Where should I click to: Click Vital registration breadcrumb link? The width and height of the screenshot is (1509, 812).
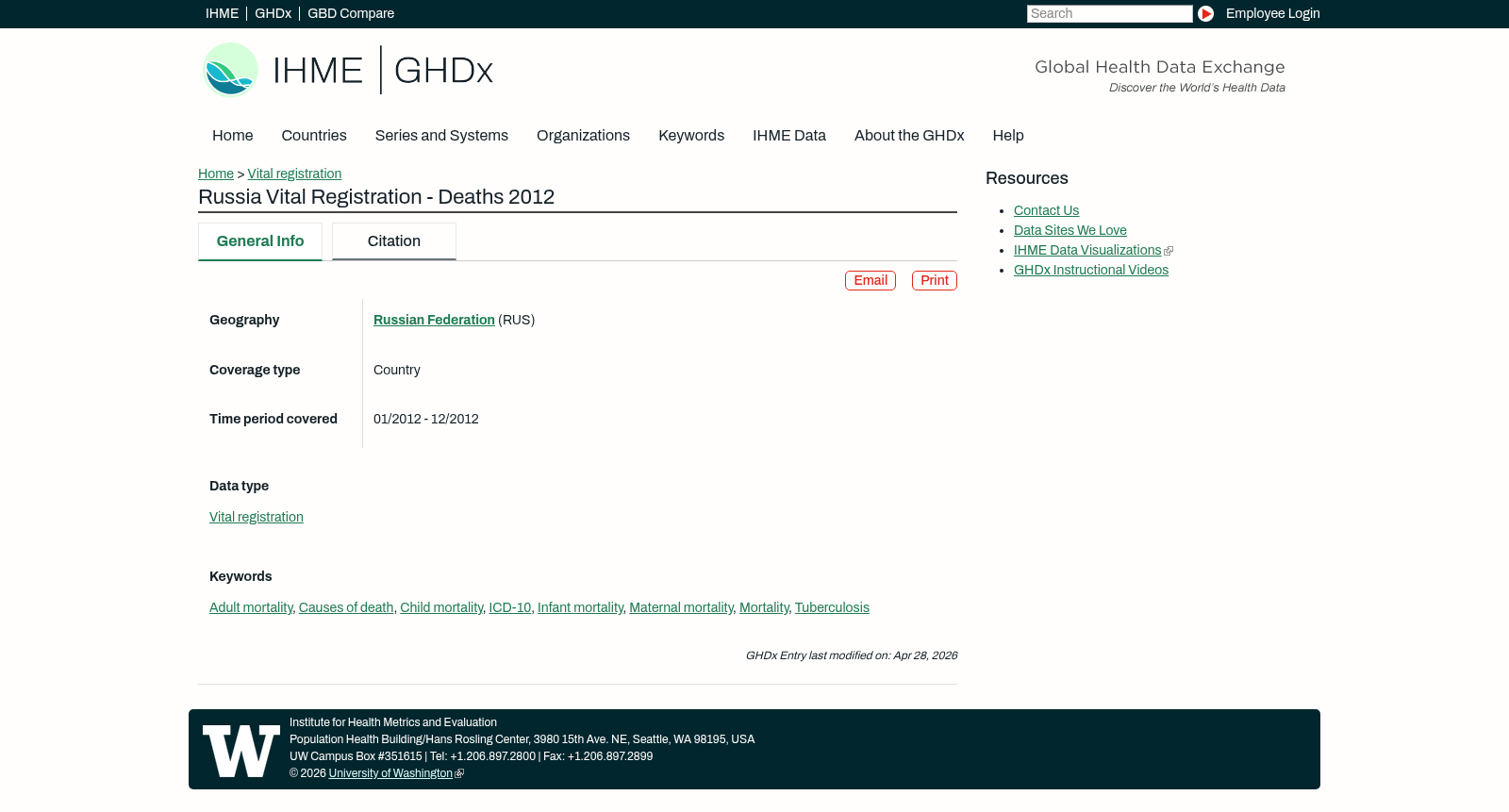tap(294, 174)
